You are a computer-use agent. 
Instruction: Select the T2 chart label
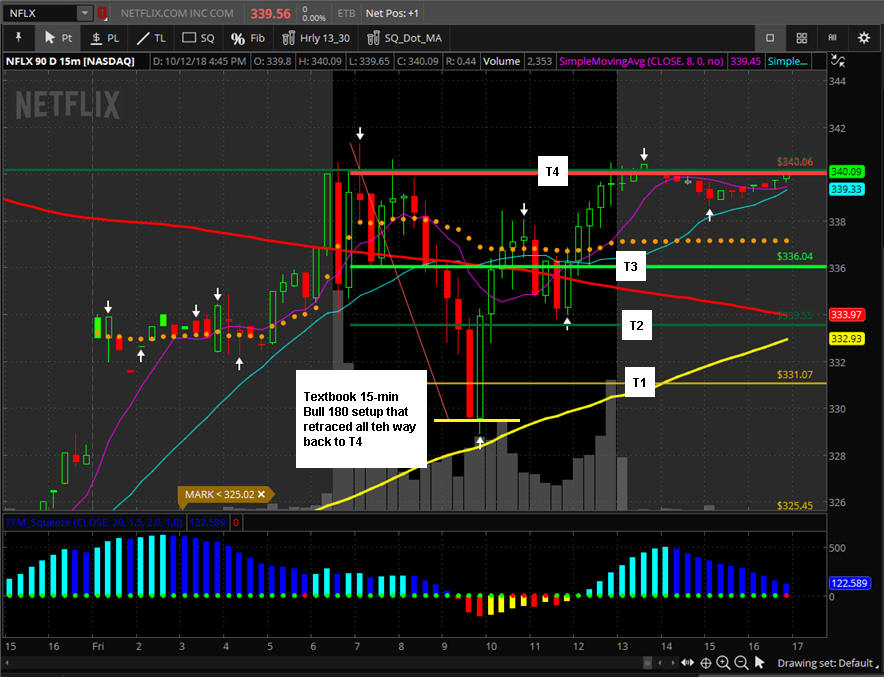coord(637,325)
